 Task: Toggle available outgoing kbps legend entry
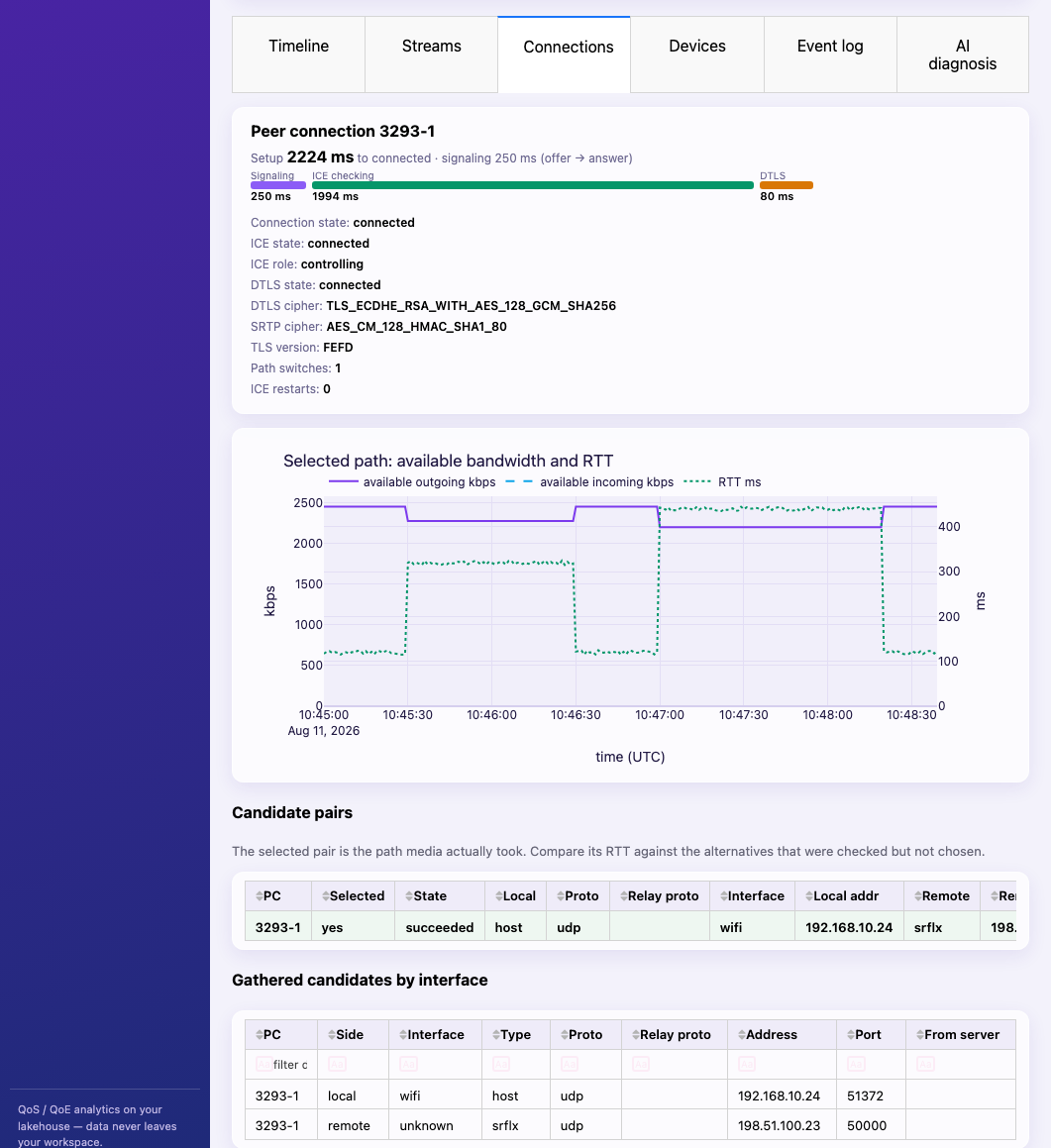pyautogui.click(x=412, y=481)
